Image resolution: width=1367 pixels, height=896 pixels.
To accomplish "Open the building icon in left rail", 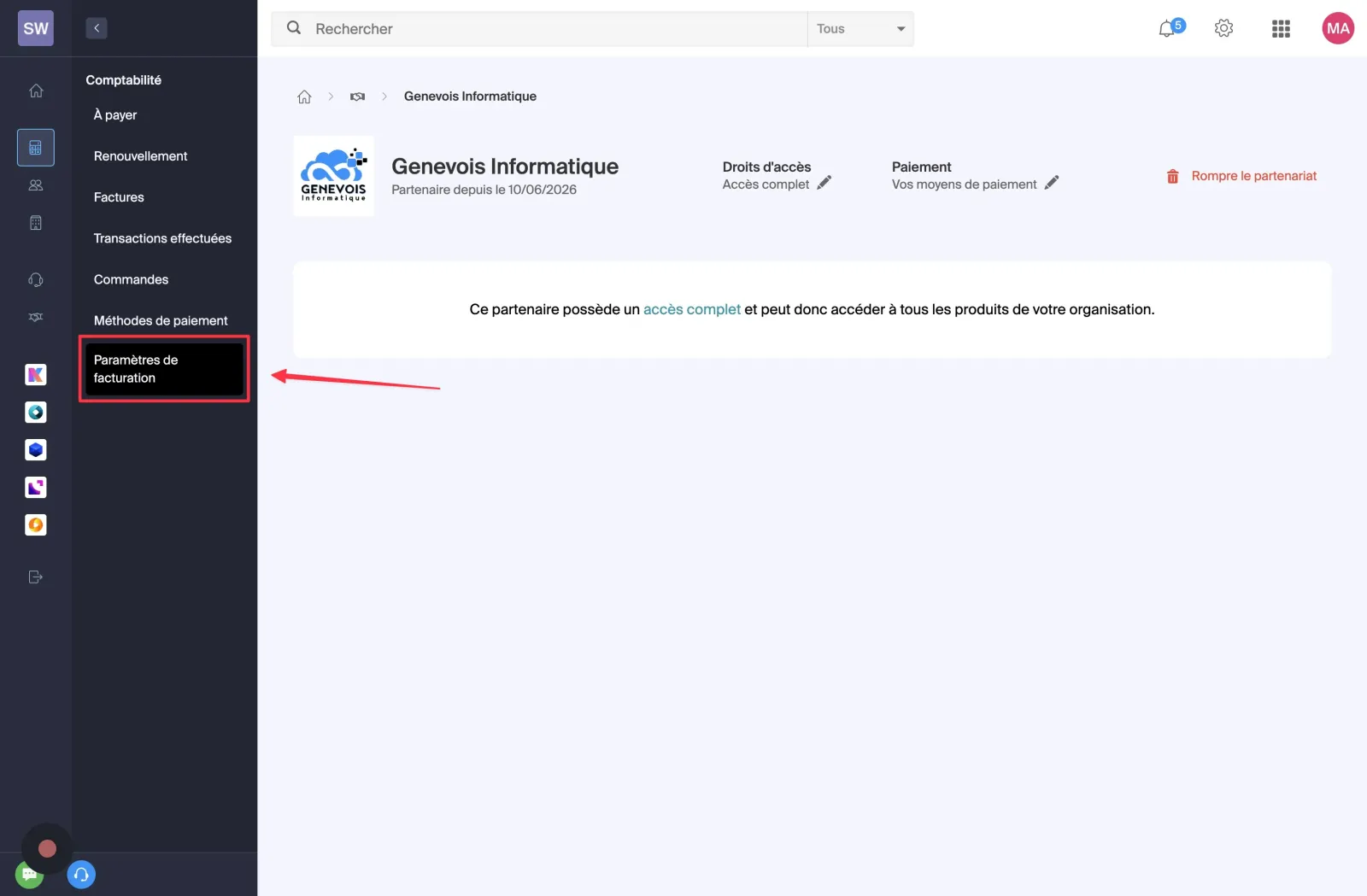I will click(36, 223).
